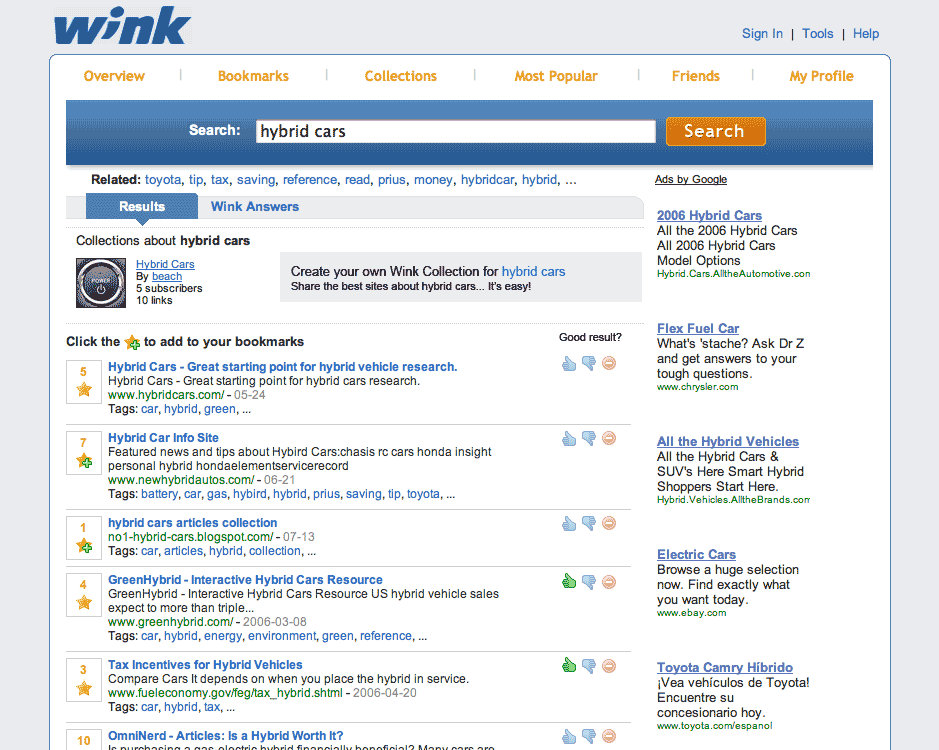Focus the hybrid cars search field
This screenshot has height=750, width=939.
click(x=456, y=131)
